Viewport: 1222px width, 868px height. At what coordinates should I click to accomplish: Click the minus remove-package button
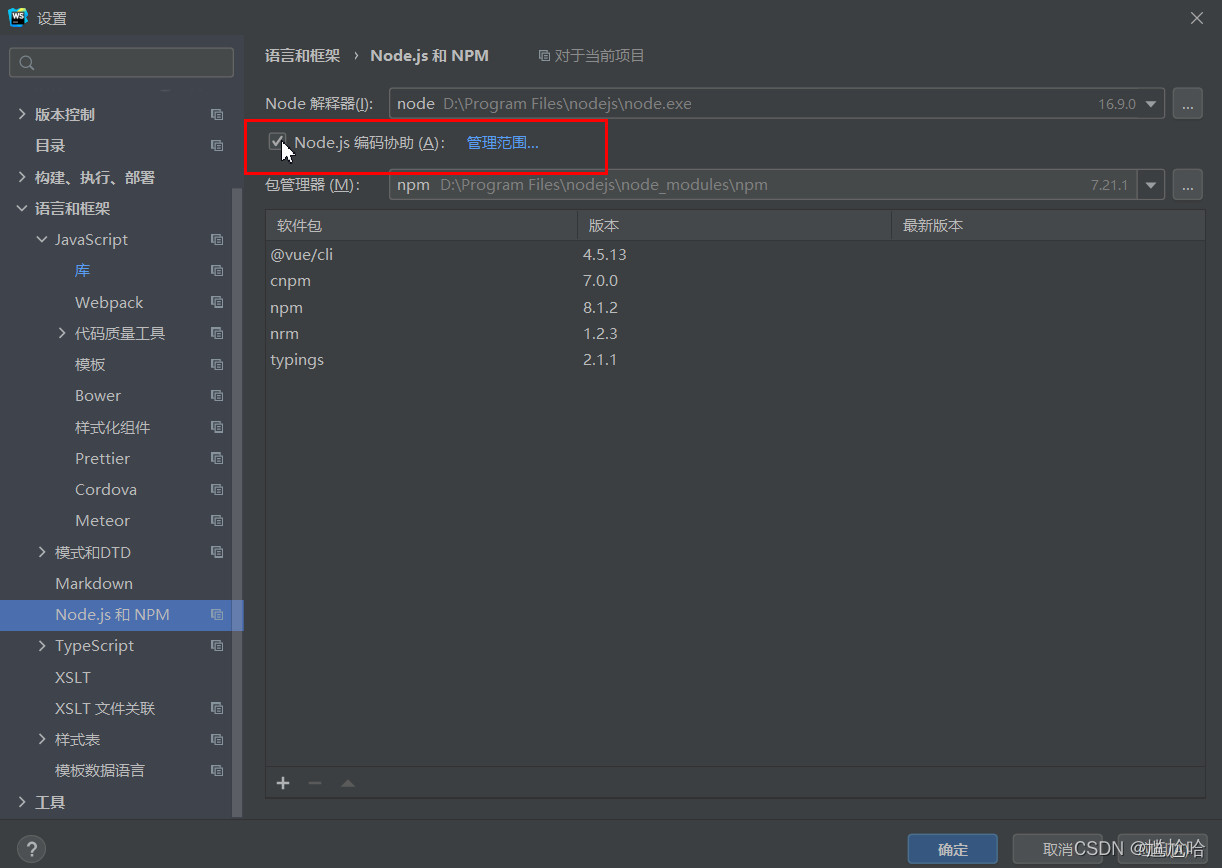315,783
